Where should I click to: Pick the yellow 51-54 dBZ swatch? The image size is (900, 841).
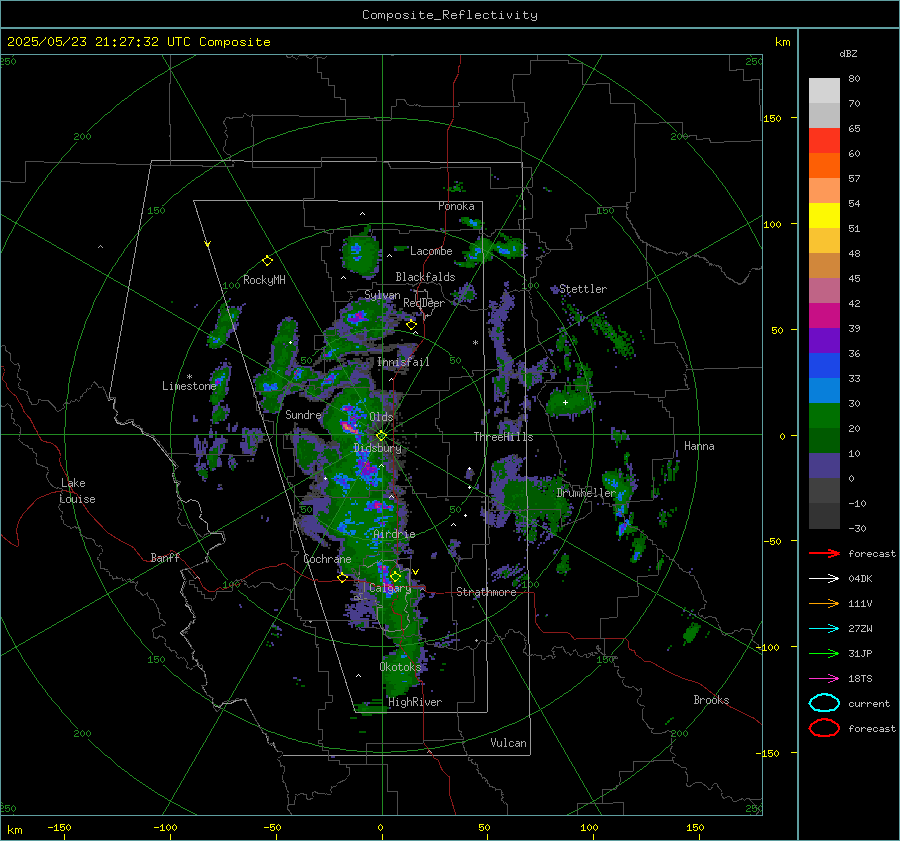tap(824, 215)
